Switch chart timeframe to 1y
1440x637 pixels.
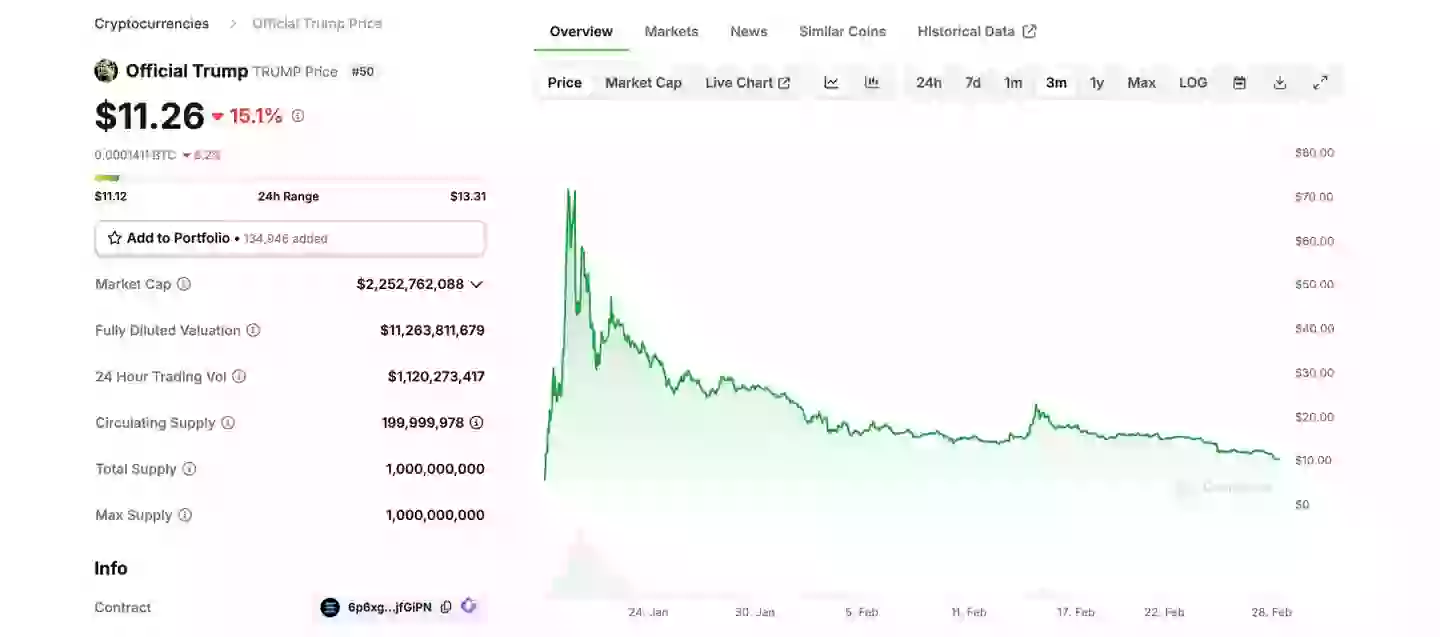tap(1097, 82)
